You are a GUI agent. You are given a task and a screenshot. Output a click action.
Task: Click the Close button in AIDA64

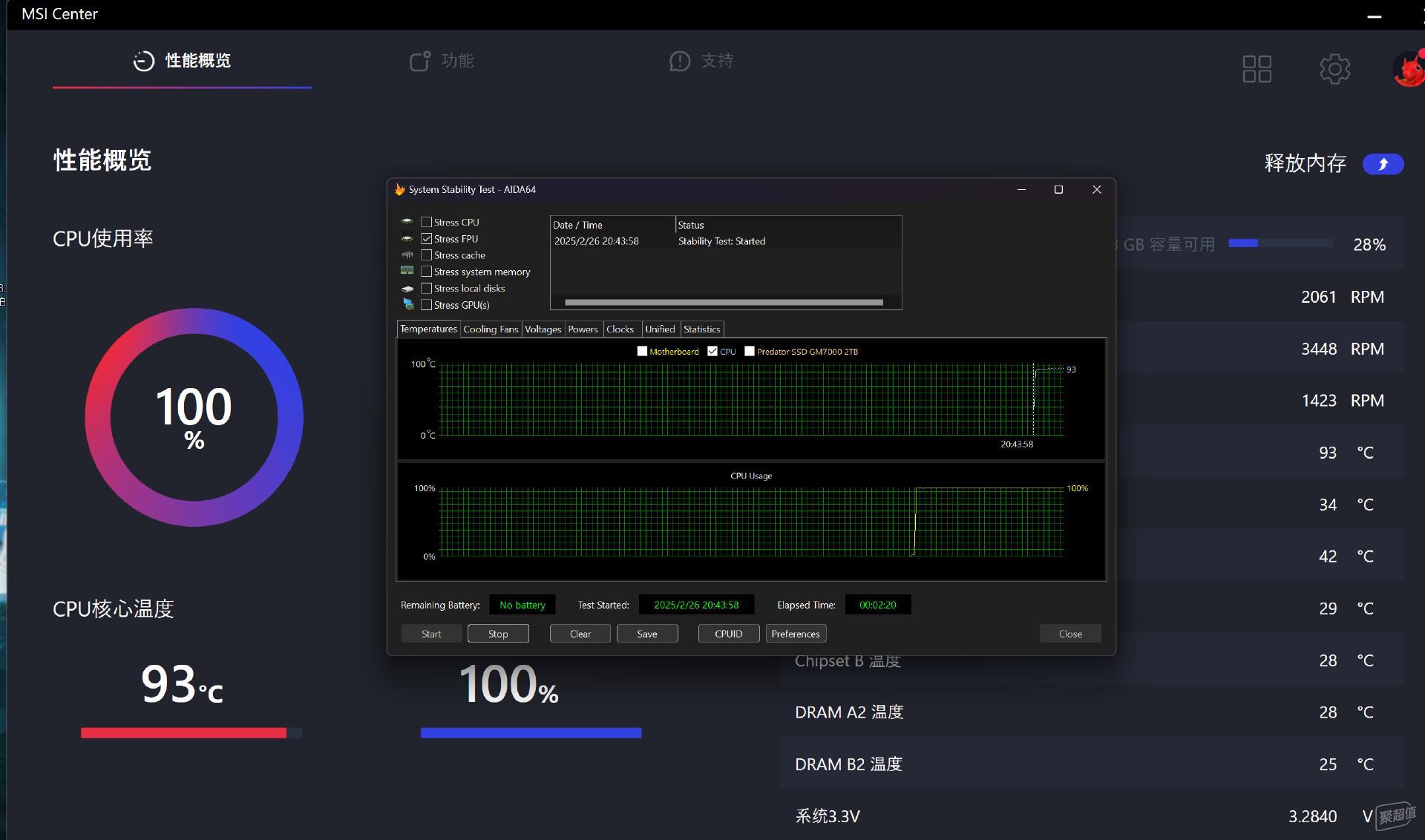[1070, 634]
